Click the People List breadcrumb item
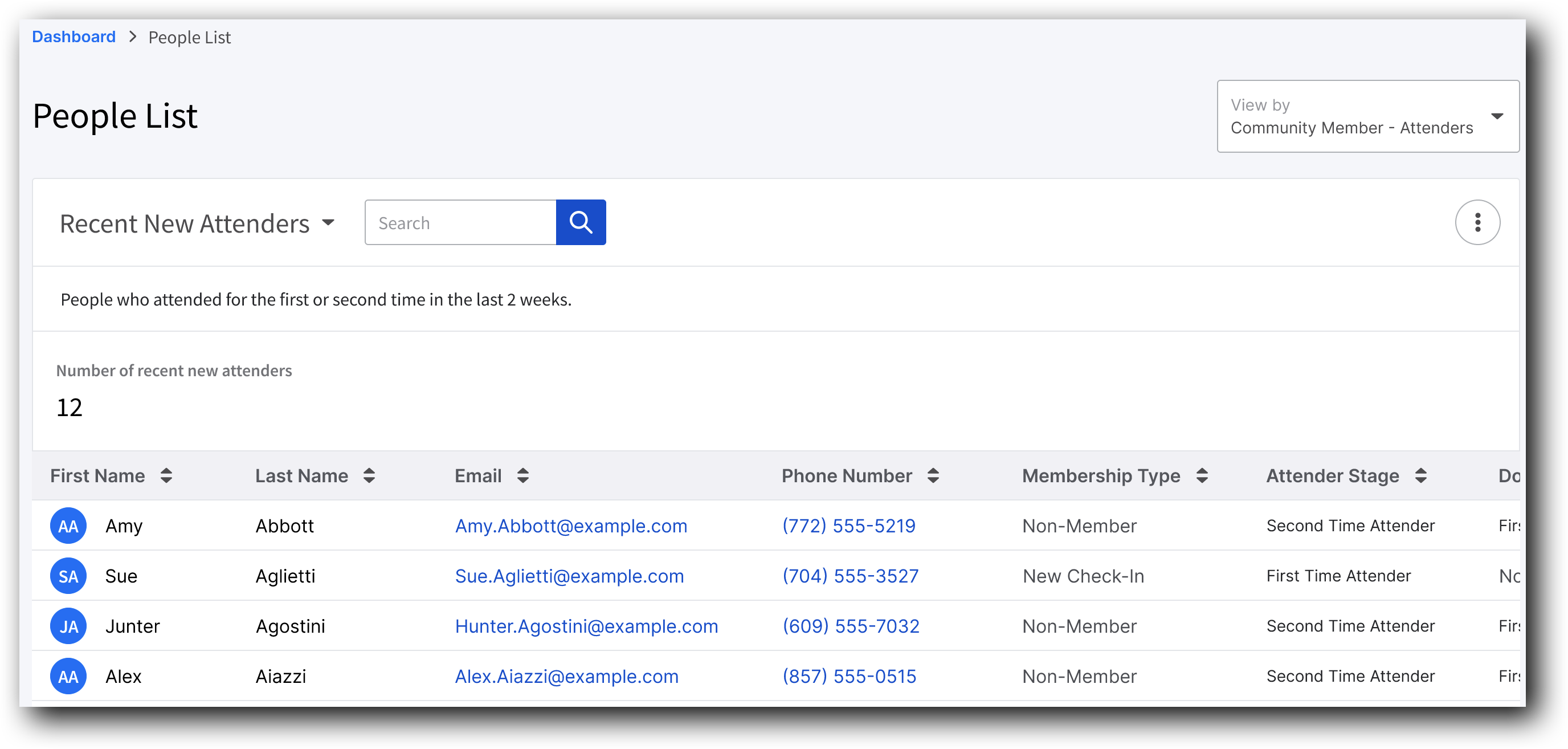The width and height of the screenshot is (1568, 749). [x=189, y=36]
